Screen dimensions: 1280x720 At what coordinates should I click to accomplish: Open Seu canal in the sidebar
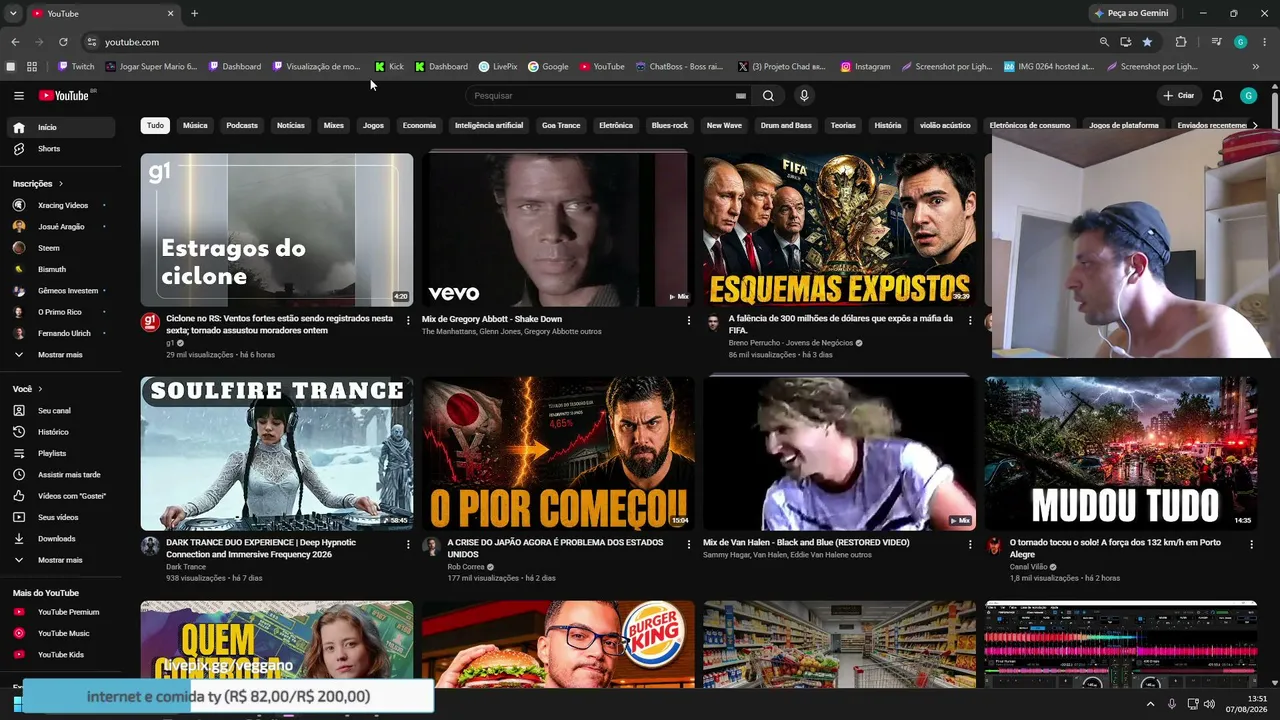[x=62, y=411]
